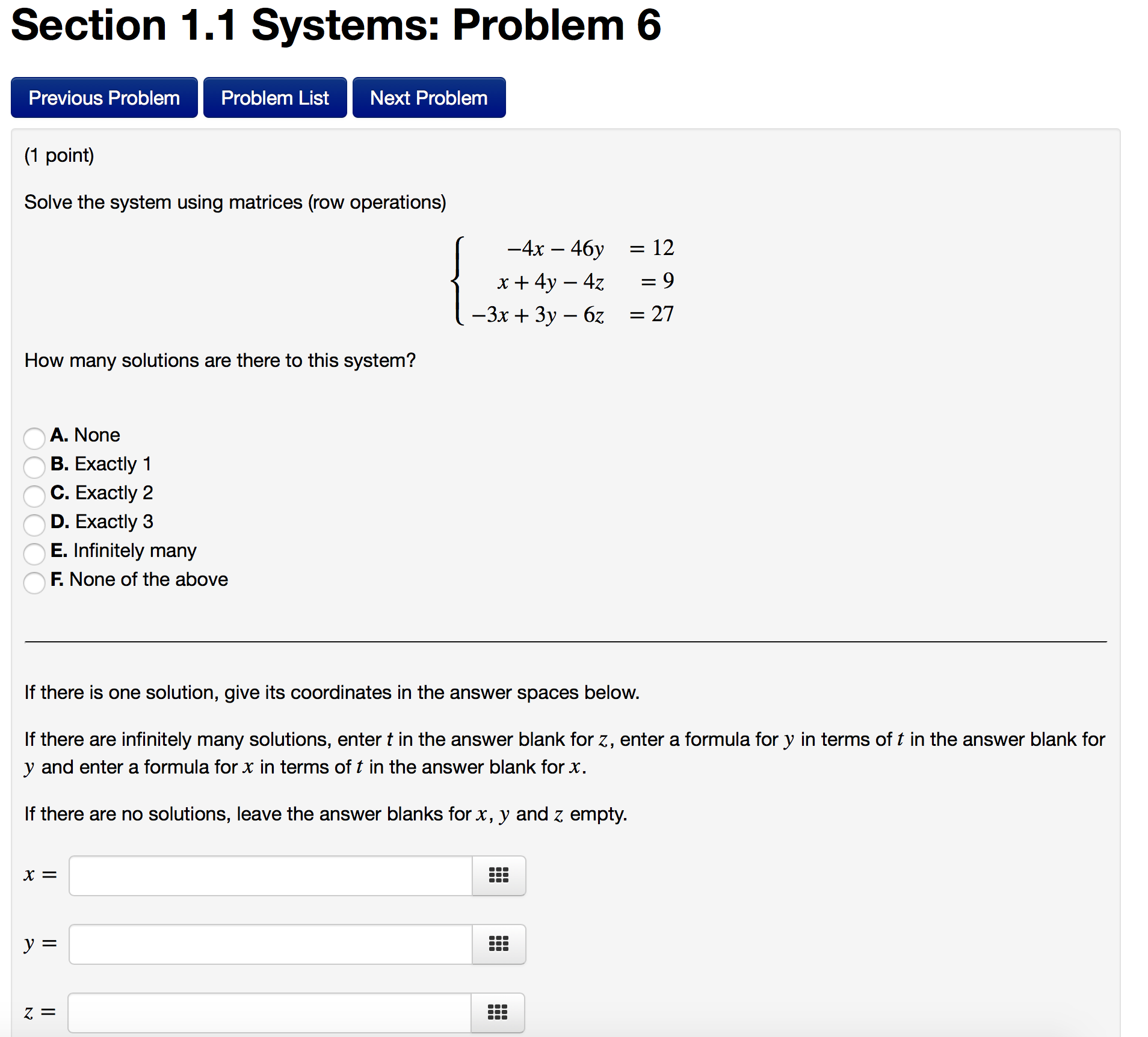Viewport: 1148px width, 1037px height.
Task: Go to Next Problem
Action: coord(428,97)
